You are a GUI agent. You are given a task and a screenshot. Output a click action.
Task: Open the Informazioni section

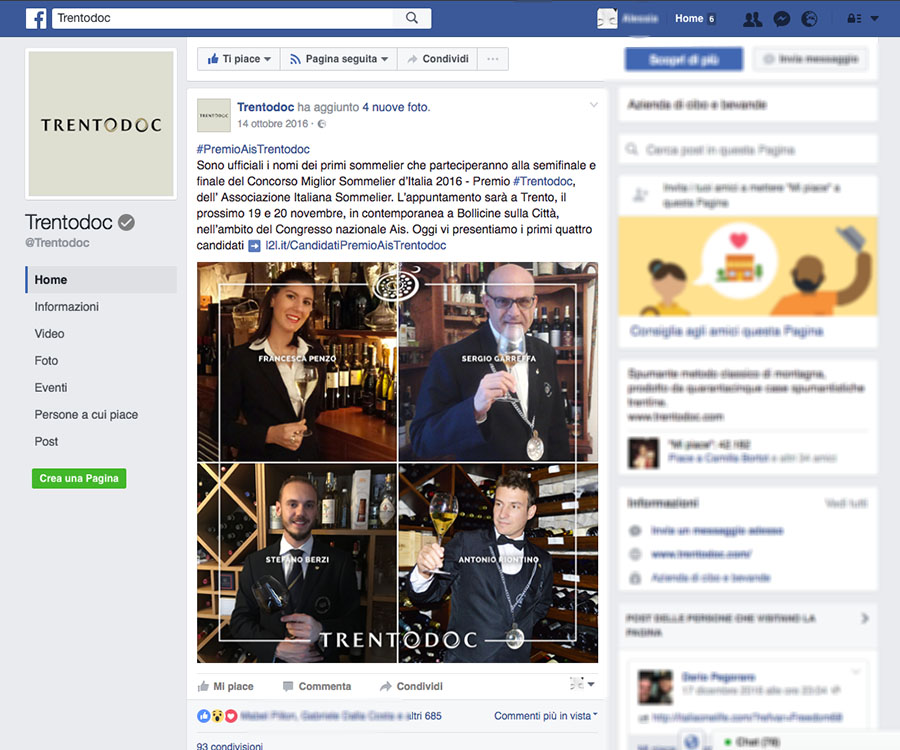pos(67,306)
